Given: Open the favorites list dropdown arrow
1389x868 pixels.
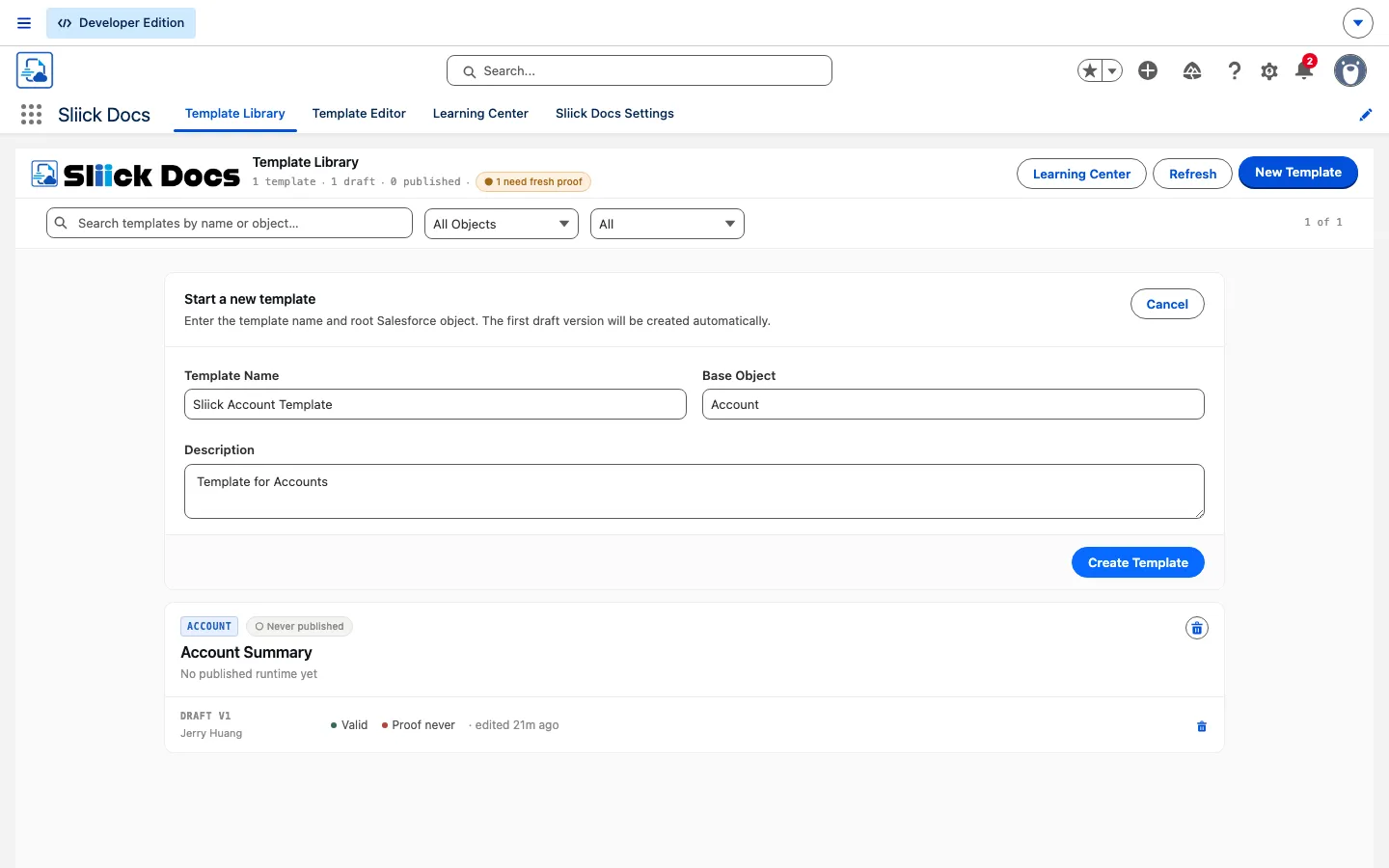Looking at the screenshot, I should click(1112, 70).
